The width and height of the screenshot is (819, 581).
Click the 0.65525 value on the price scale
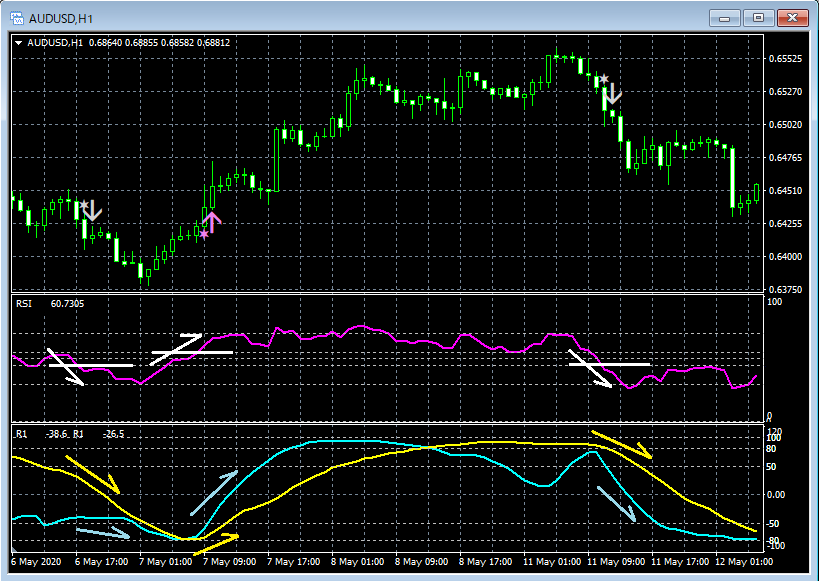pyautogui.click(x=783, y=60)
